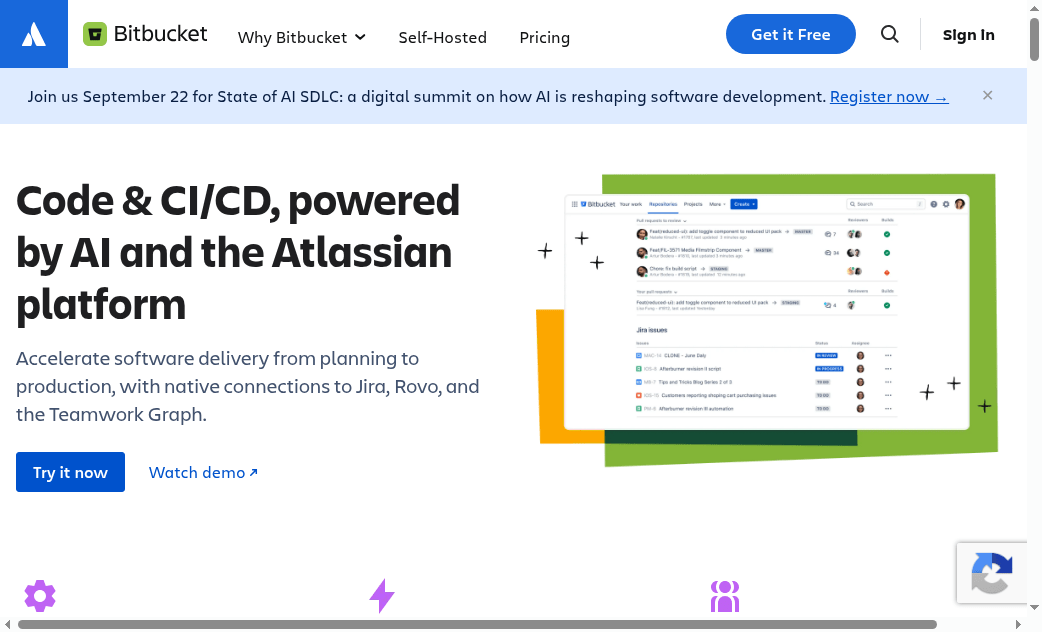
Task: Click the horizontal scrollbar thumb
Action: coord(477,625)
